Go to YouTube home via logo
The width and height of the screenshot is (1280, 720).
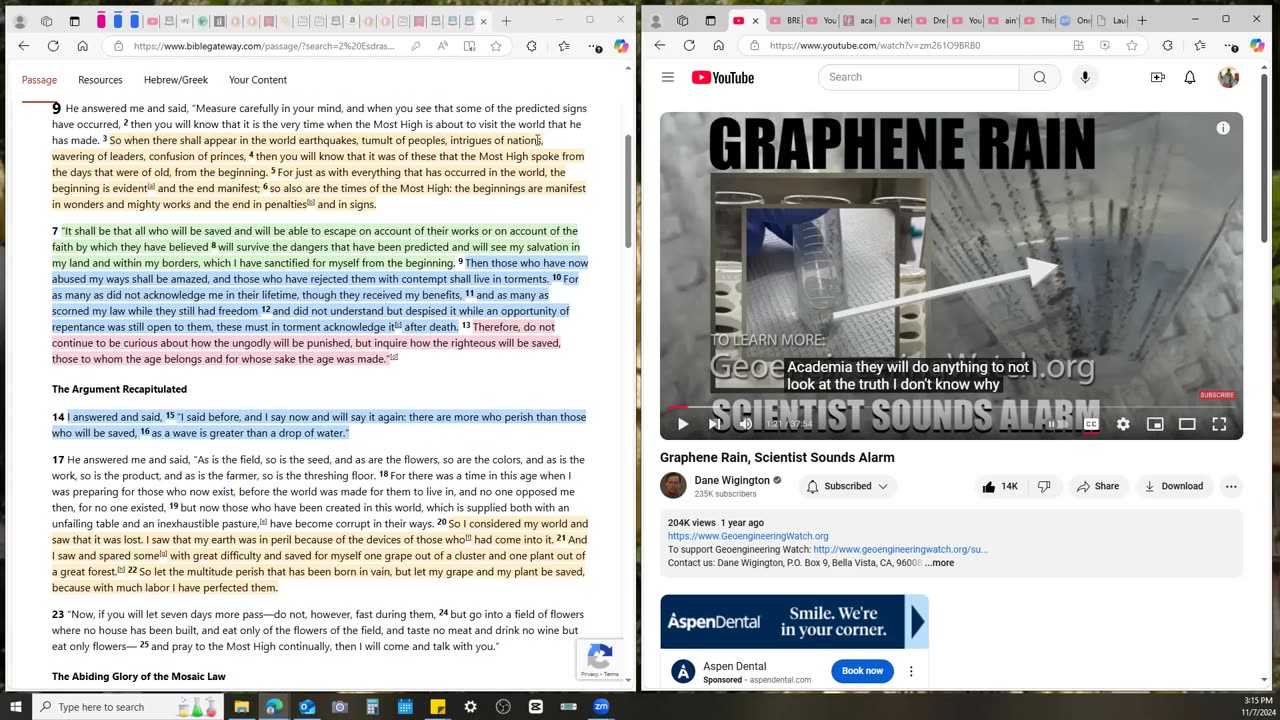722,77
